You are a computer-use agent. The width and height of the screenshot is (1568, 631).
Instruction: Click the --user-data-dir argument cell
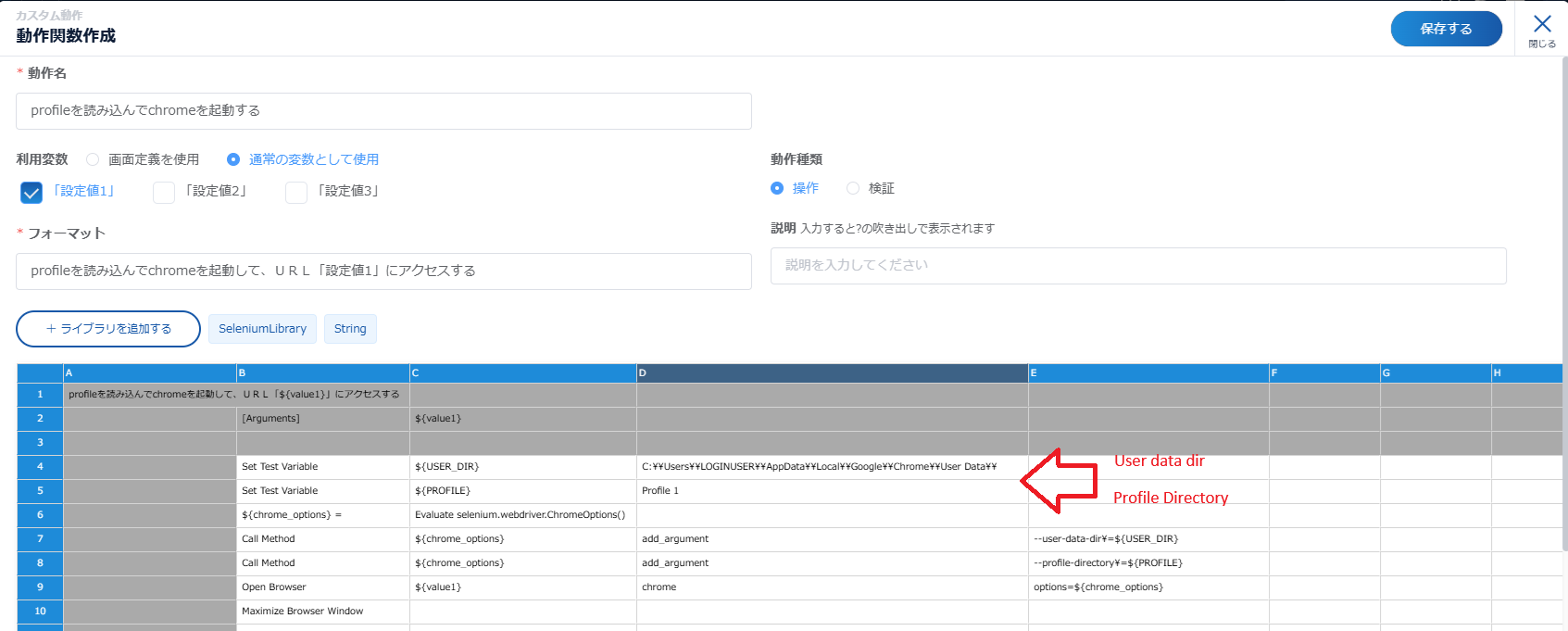coord(1148,539)
